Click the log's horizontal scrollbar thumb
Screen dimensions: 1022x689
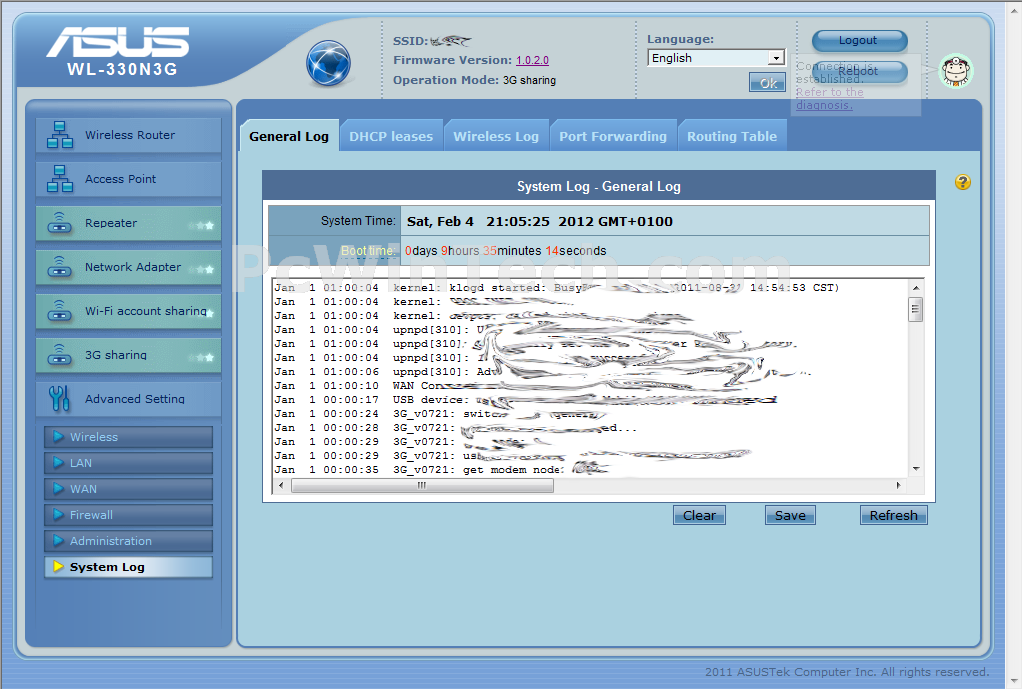pyautogui.click(x=422, y=486)
